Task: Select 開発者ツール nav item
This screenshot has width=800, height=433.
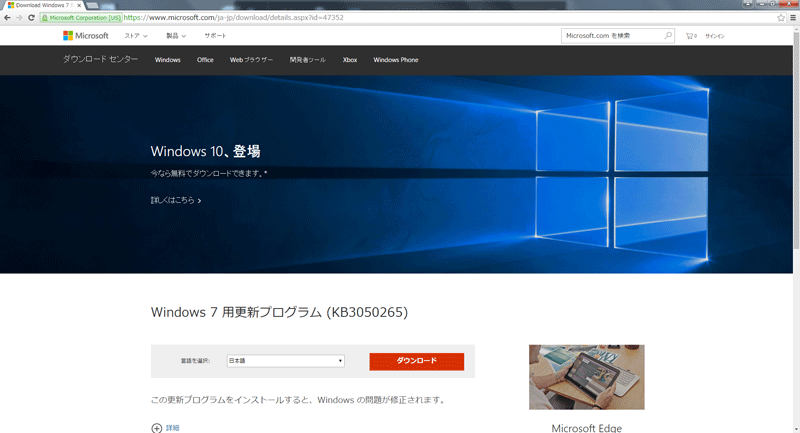Action: (x=308, y=60)
